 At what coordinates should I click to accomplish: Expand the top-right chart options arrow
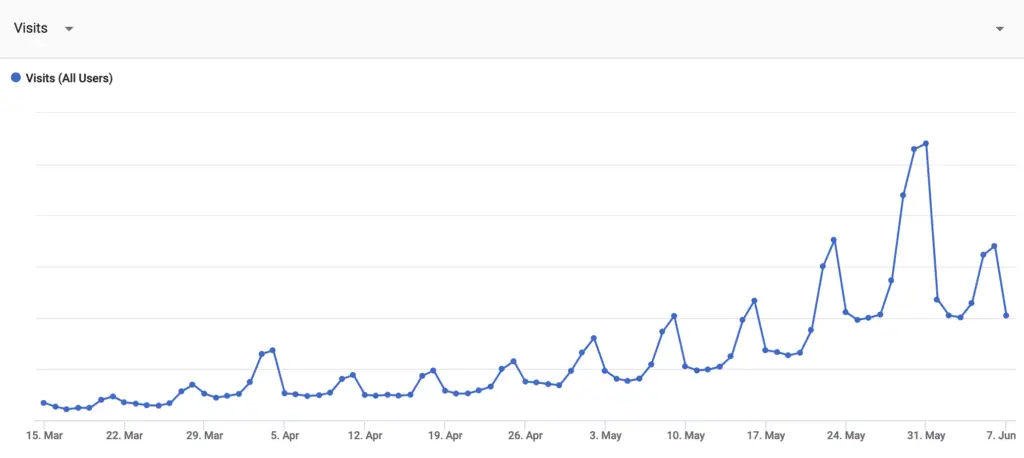point(999,29)
